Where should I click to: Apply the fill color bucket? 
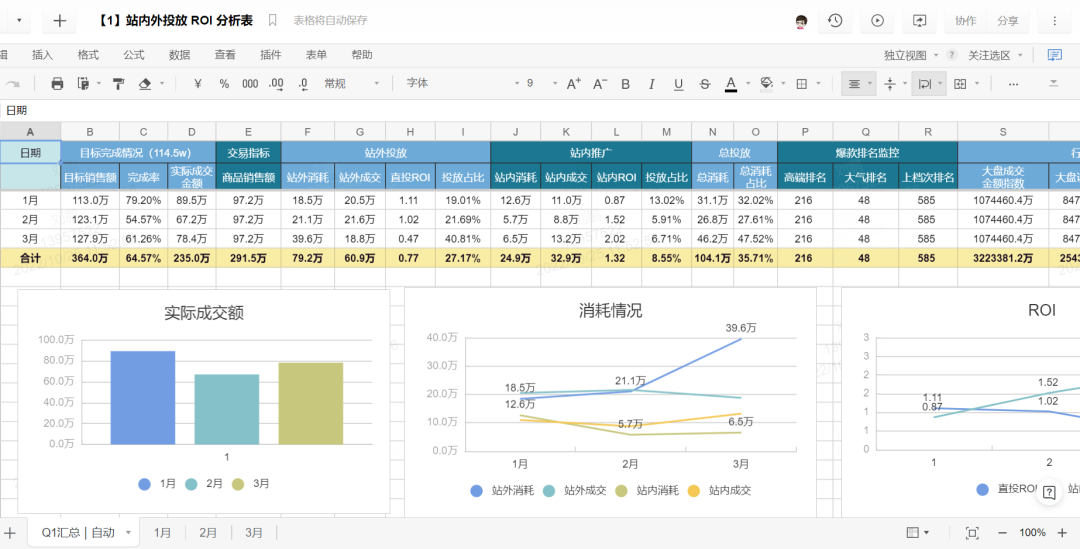click(766, 83)
